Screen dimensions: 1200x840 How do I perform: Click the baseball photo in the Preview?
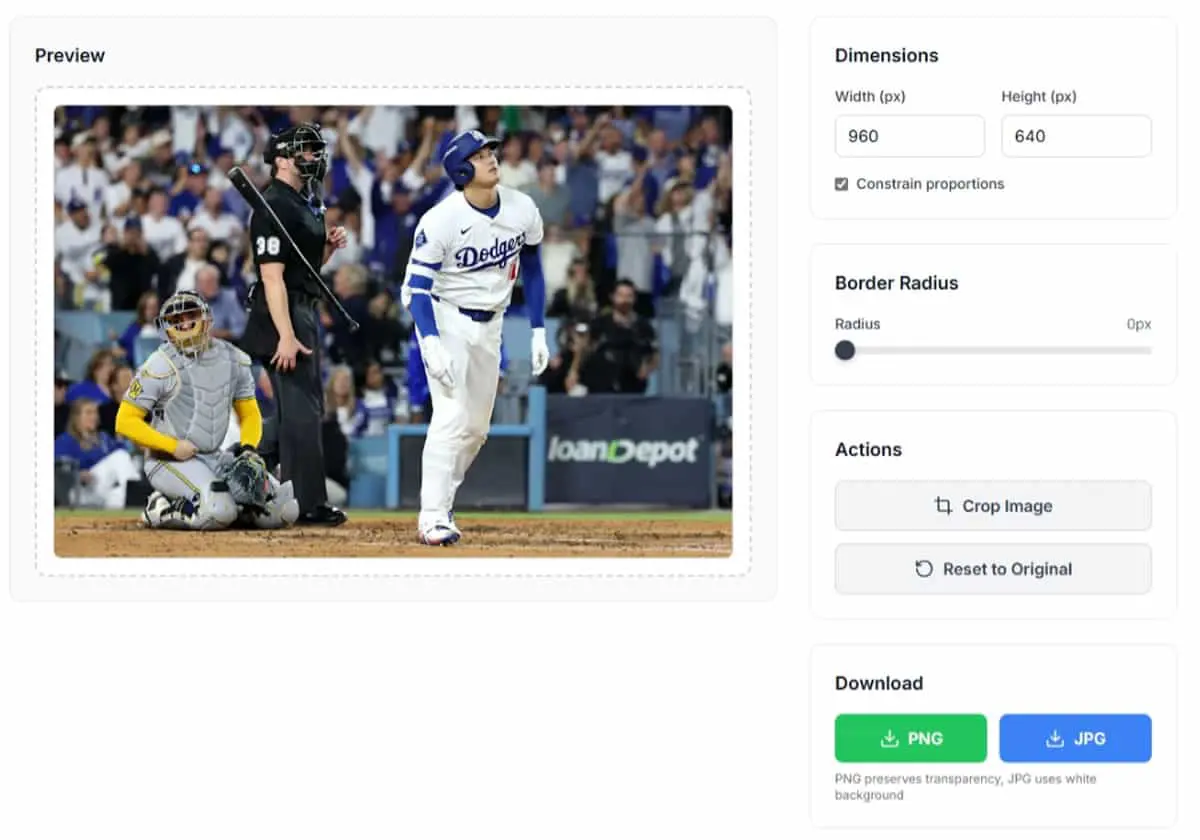click(x=393, y=331)
